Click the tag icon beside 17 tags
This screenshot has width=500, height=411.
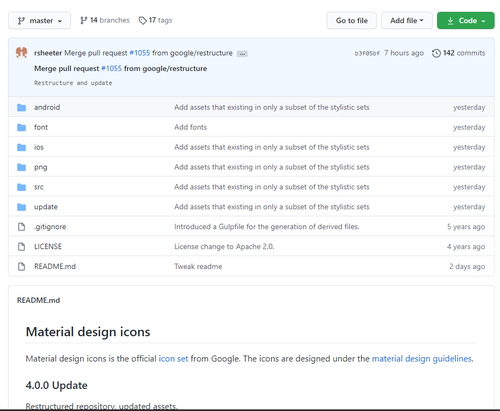tap(143, 21)
